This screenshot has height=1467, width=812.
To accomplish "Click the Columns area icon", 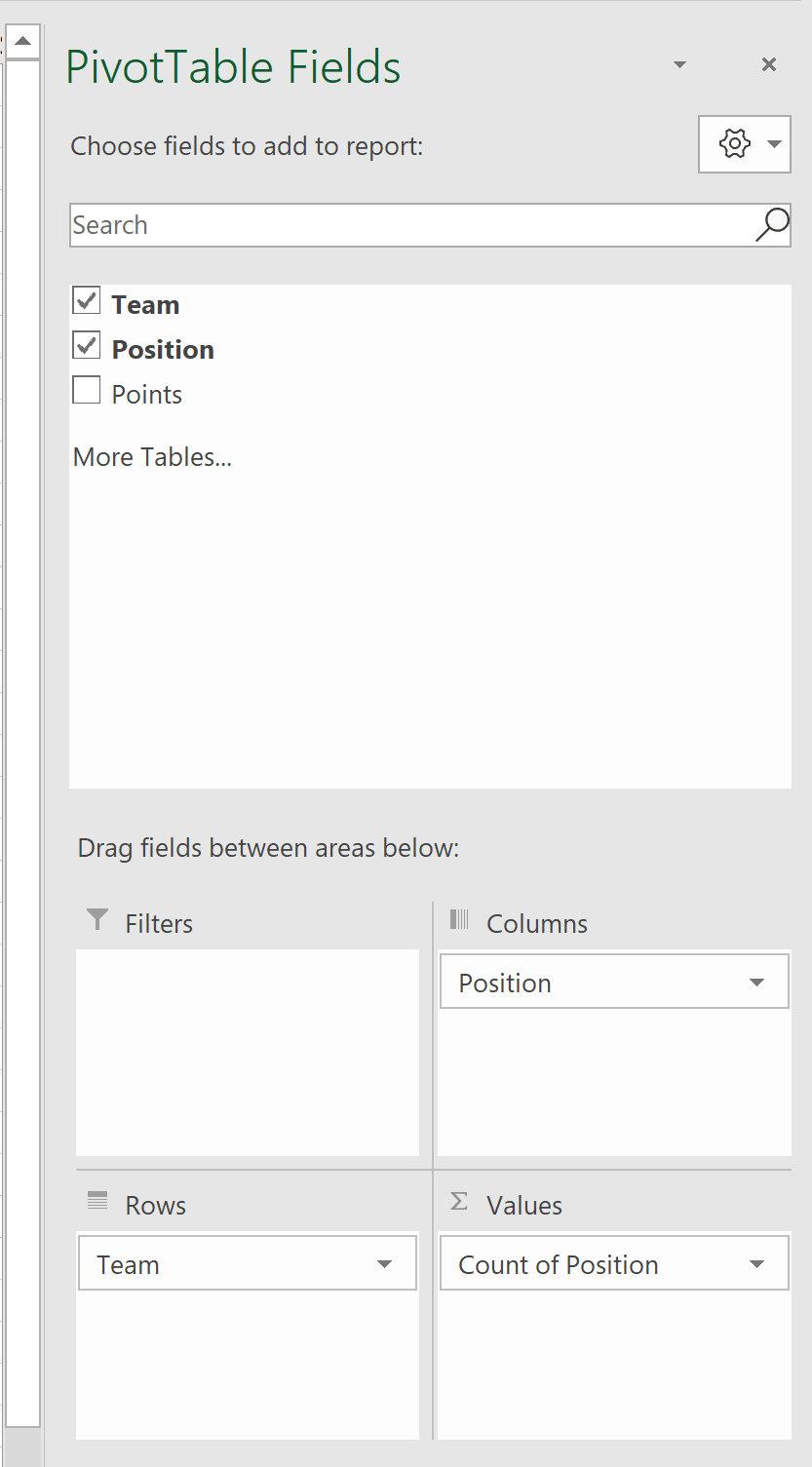I will [459, 919].
